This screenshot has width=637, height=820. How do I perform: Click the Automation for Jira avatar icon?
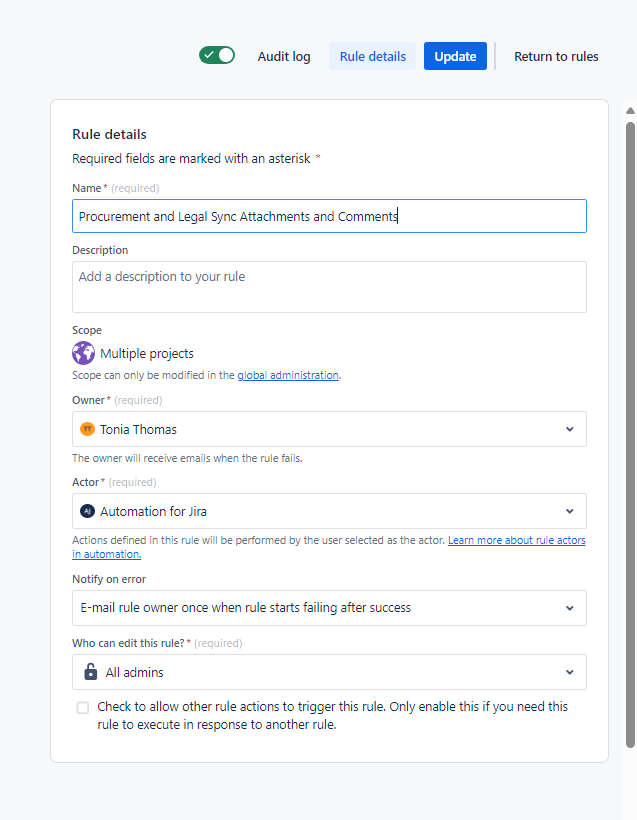pyautogui.click(x=87, y=511)
